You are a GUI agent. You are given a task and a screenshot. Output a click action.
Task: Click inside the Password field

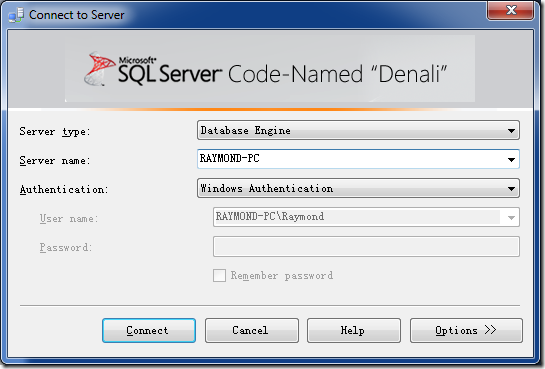tap(366, 247)
